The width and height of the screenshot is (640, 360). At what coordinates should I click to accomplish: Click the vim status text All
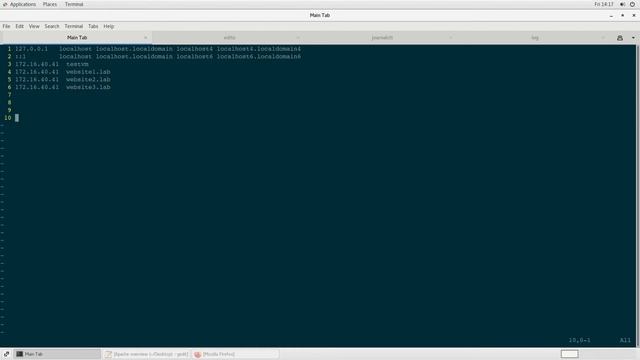(625, 340)
